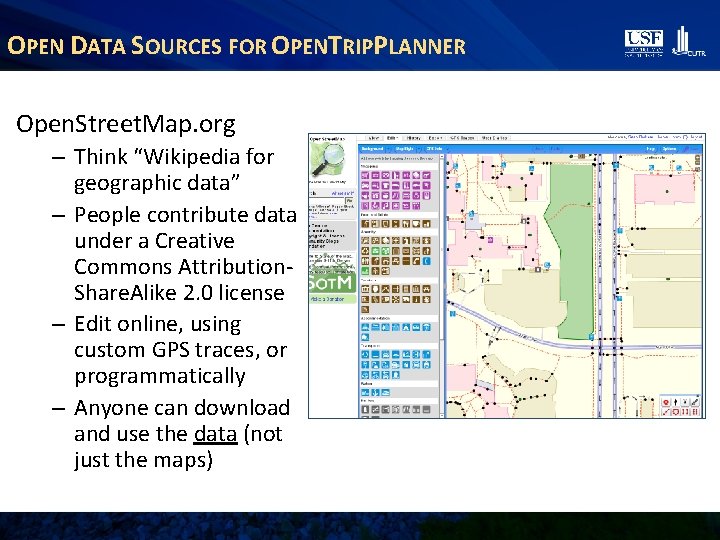
Task: Click the last blue Water icon
Action: pyautogui.click(x=386, y=393)
